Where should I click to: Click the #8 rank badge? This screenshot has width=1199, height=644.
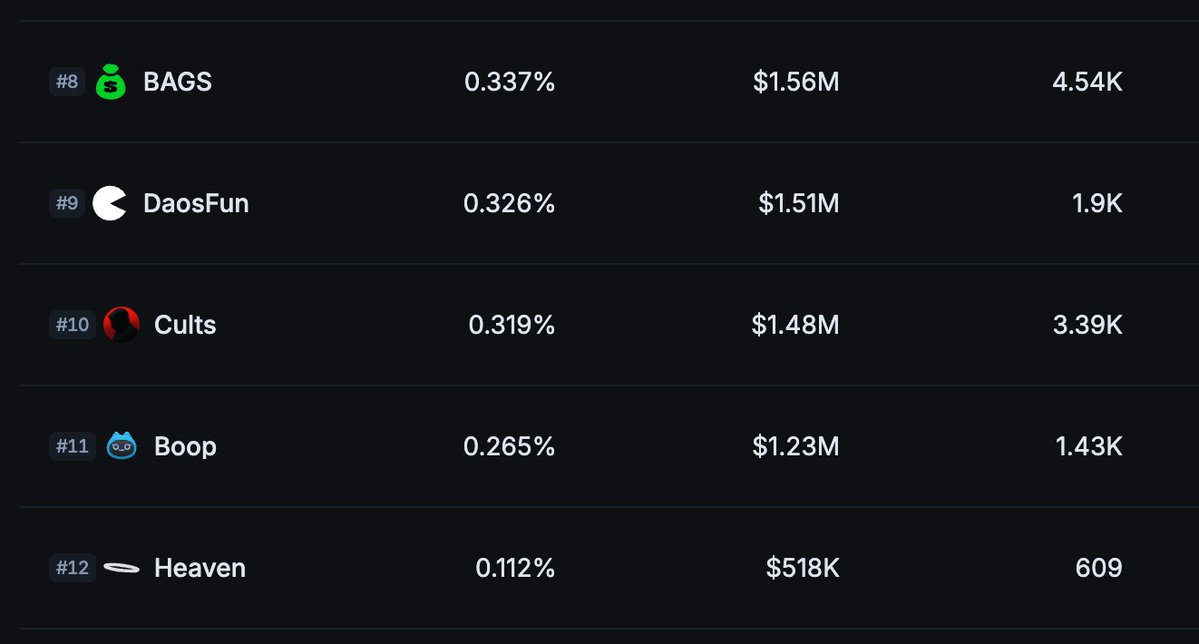pos(67,82)
